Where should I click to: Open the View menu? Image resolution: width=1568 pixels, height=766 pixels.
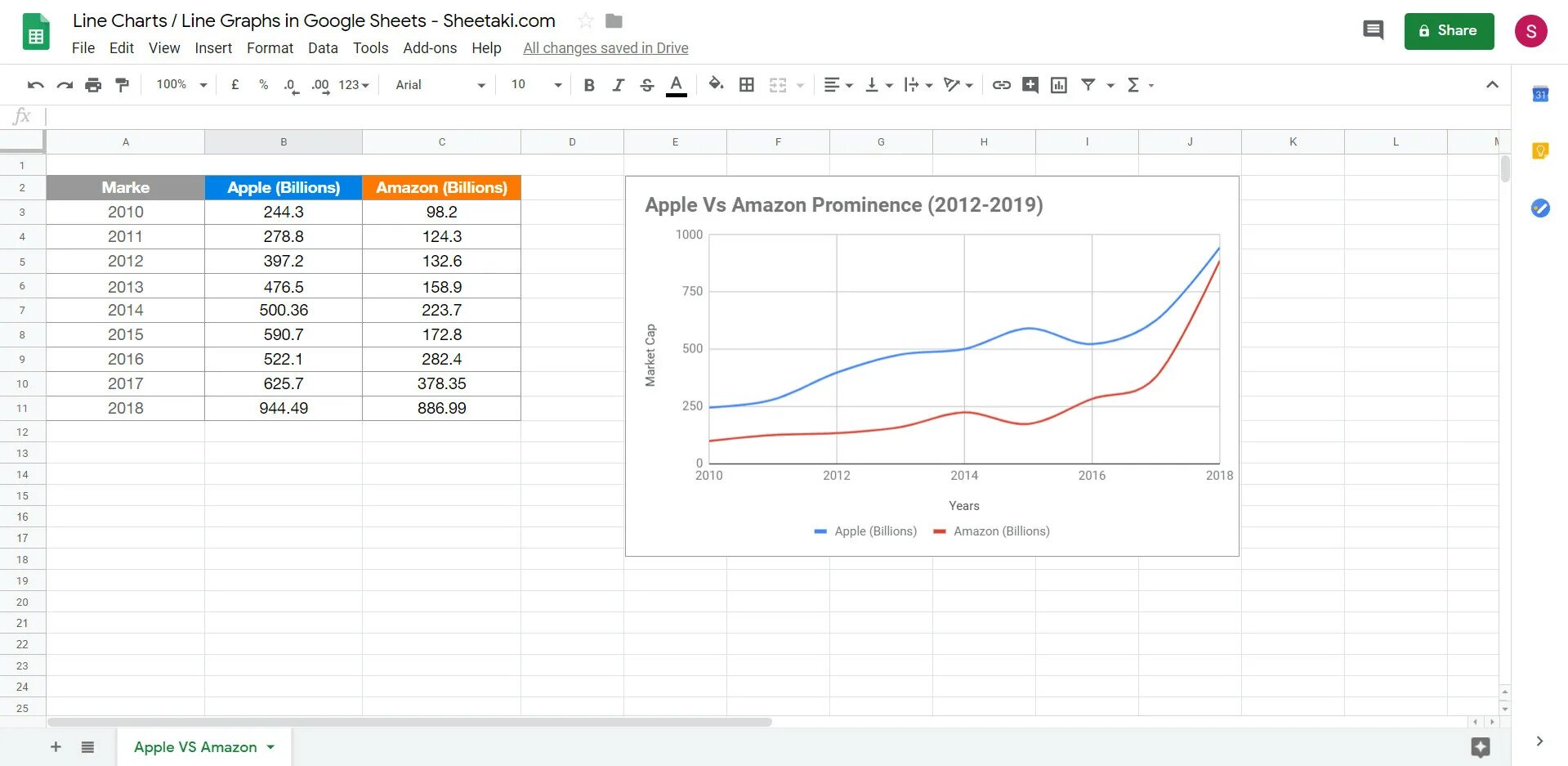coord(164,48)
